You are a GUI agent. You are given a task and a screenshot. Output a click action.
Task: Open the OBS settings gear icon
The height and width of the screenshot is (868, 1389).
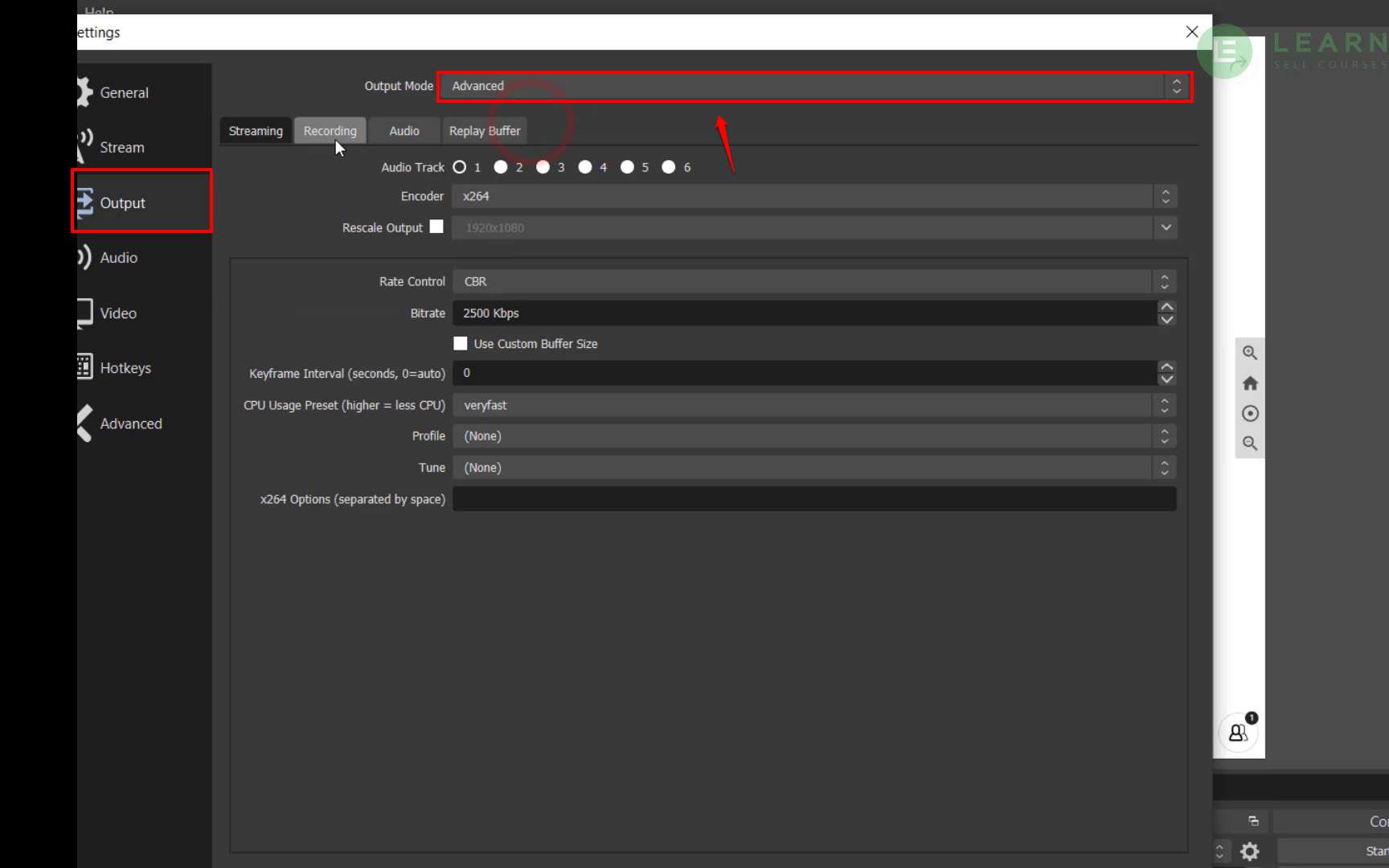tap(1249, 851)
